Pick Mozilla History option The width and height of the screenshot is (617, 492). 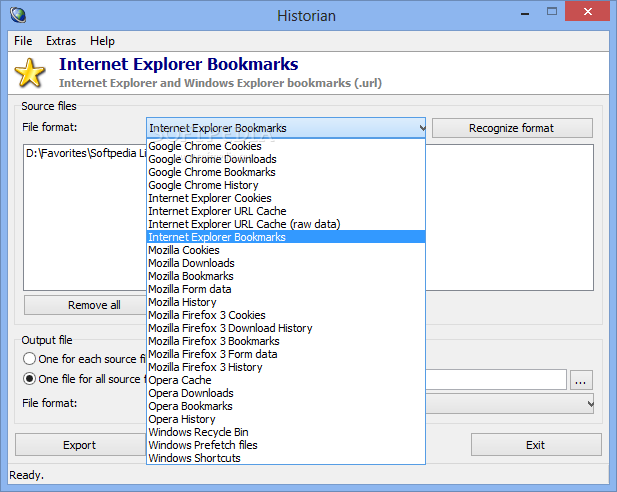pos(286,302)
